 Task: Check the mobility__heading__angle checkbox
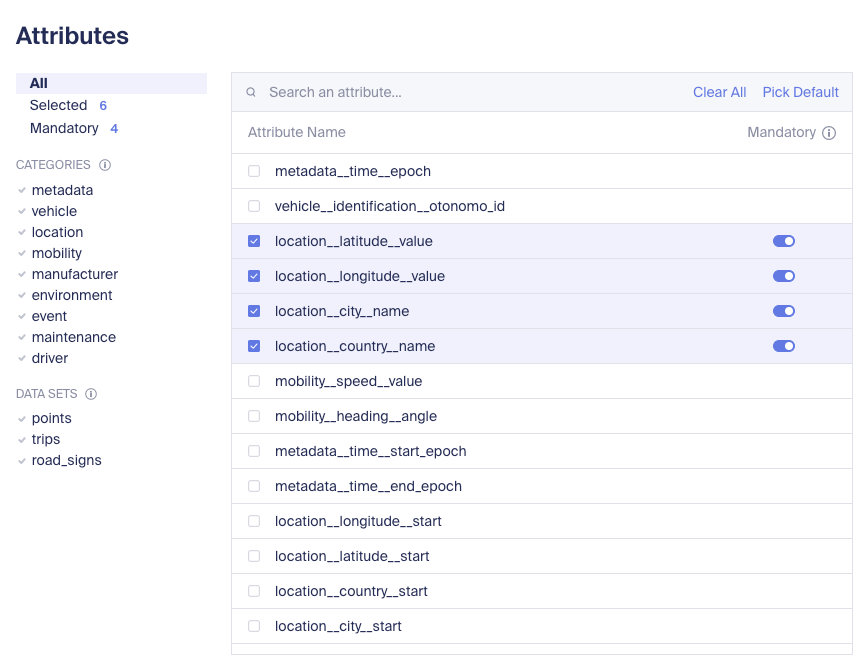254,416
